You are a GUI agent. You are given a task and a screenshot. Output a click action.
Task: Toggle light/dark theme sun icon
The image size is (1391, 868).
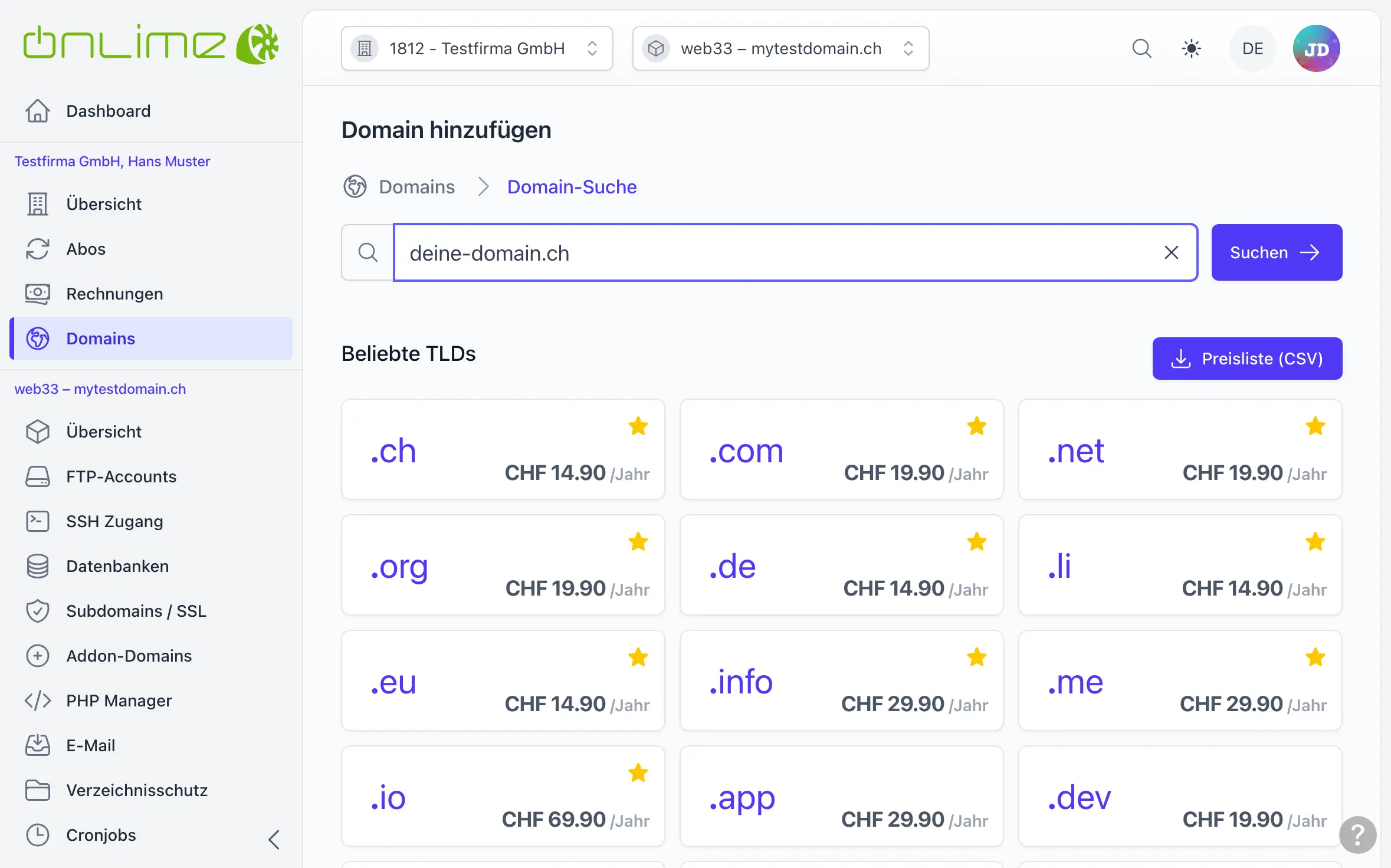coord(1192,48)
